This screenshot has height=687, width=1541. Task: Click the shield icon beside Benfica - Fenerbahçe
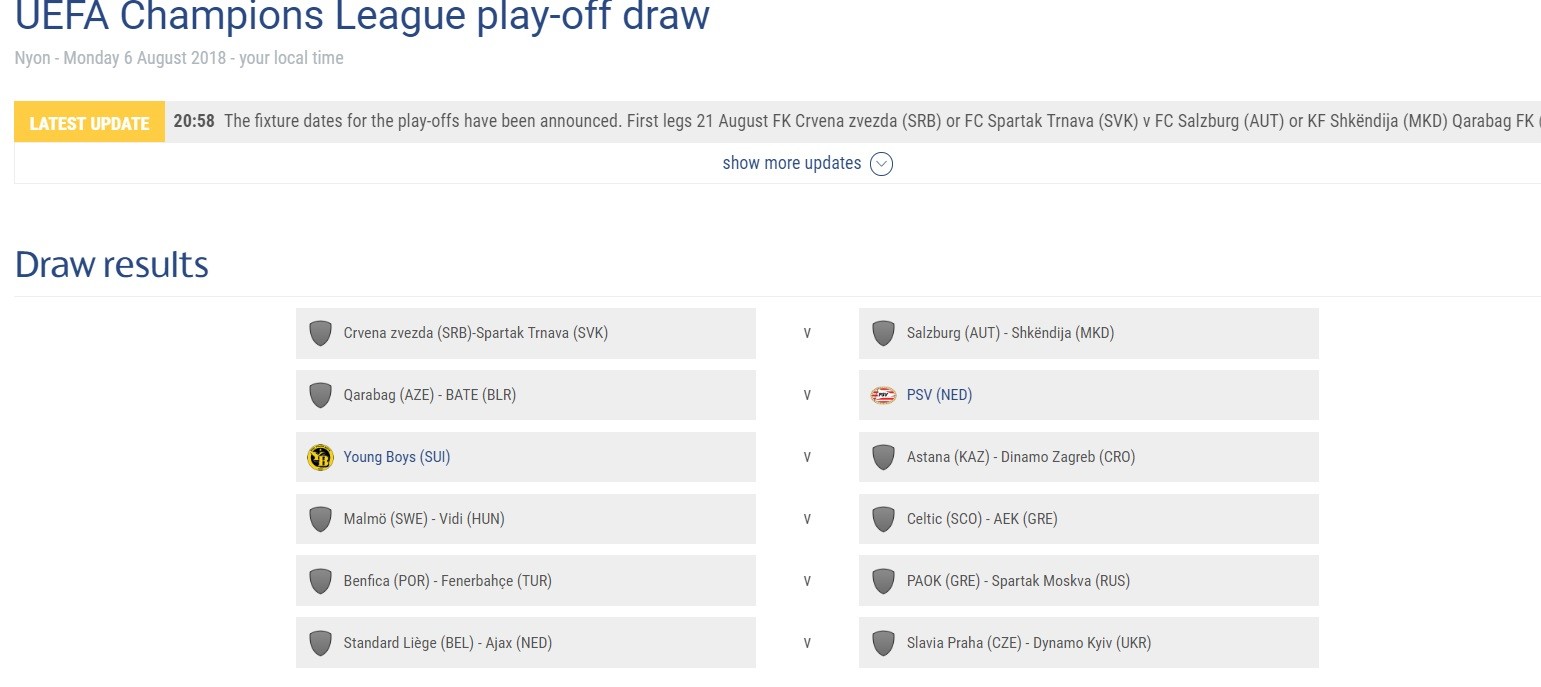coord(320,581)
